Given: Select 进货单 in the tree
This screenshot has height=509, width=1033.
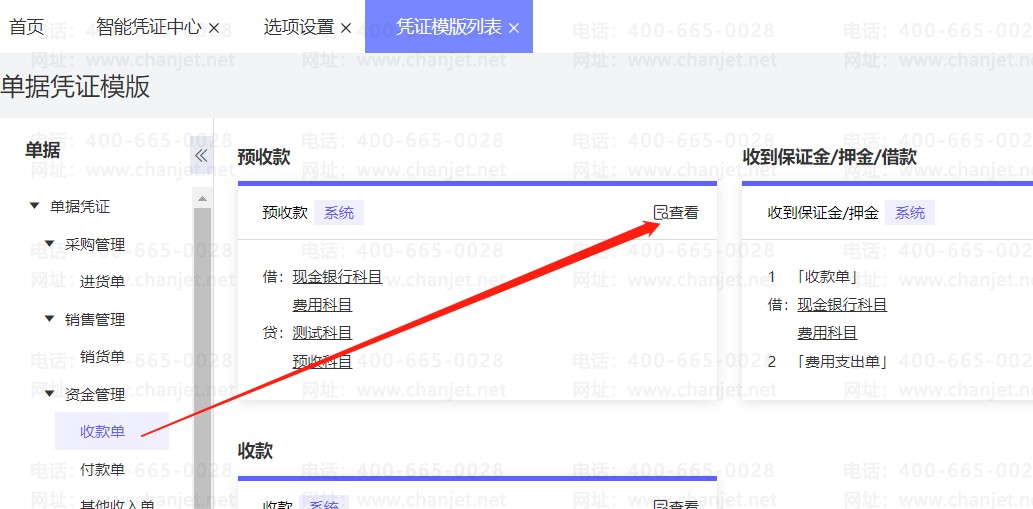Looking at the screenshot, I should (102, 282).
